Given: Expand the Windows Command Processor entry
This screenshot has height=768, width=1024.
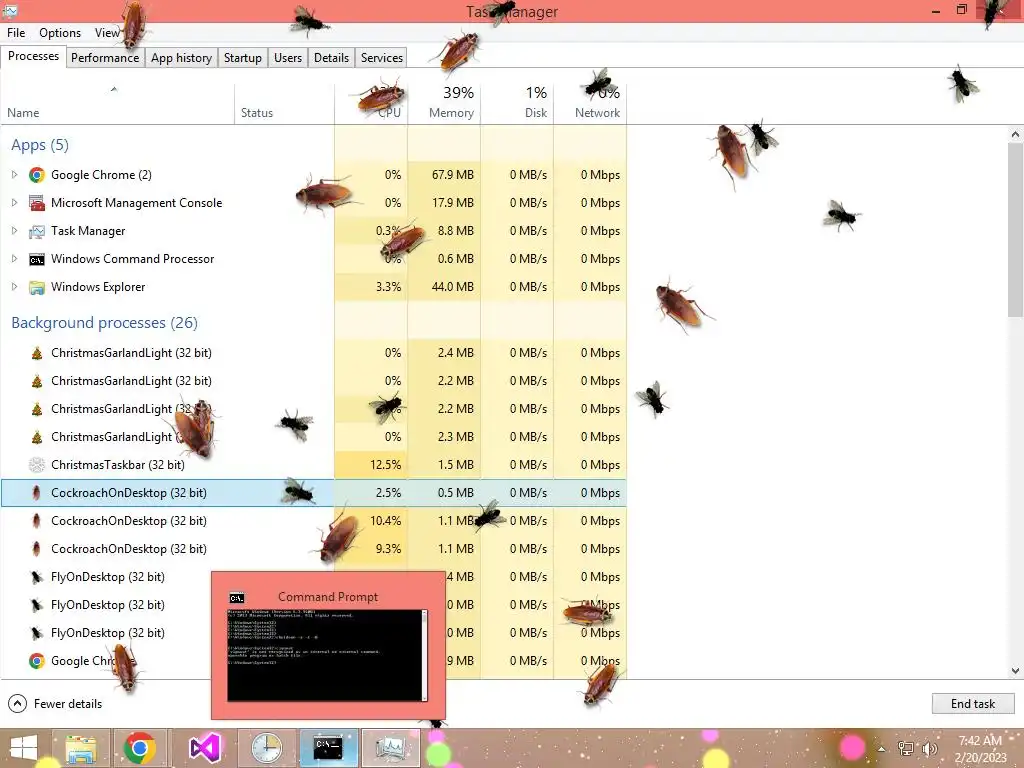Looking at the screenshot, I should pyautogui.click(x=14, y=259).
